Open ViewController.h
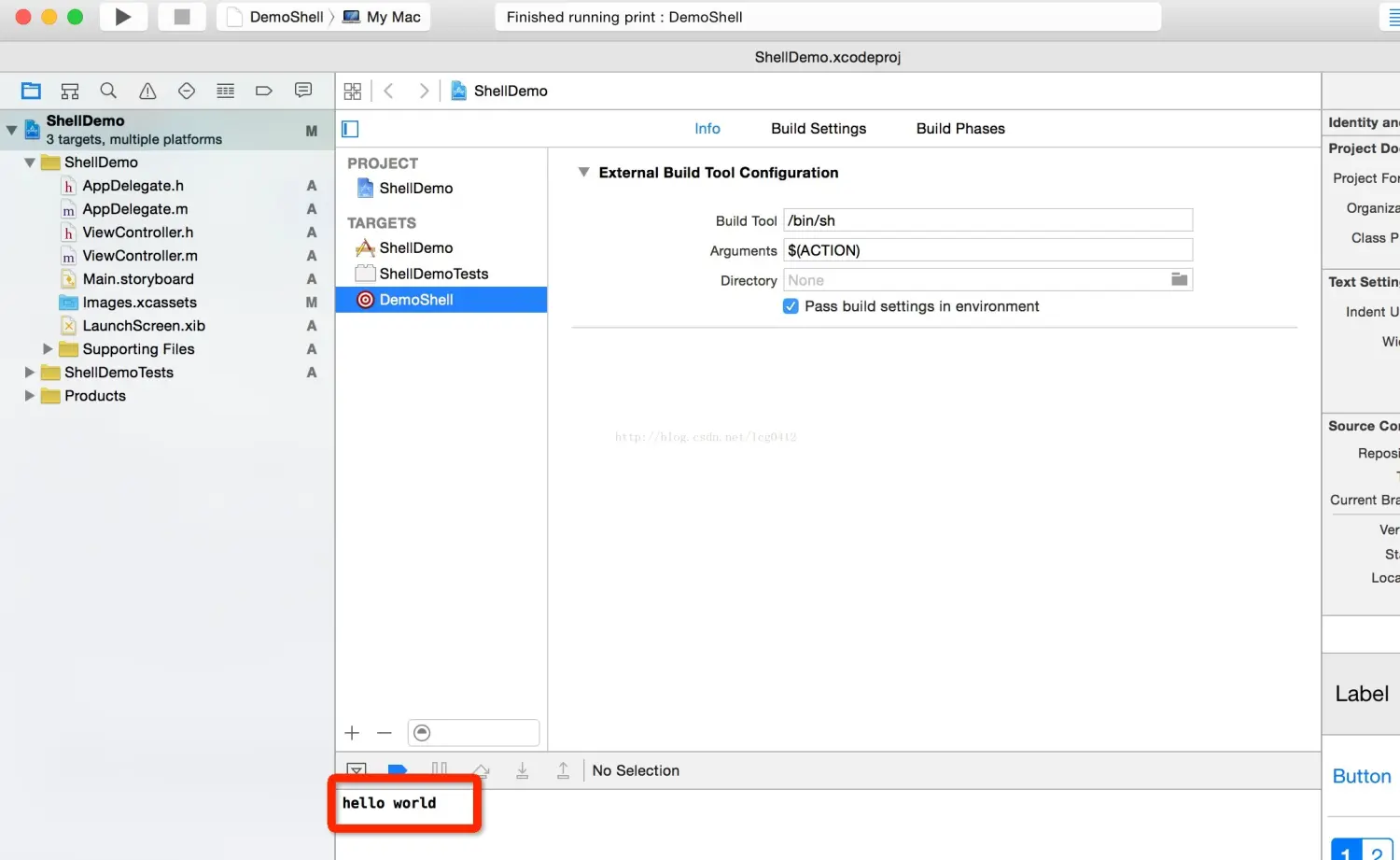The width and height of the screenshot is (1400, 860). coord(137,233)
